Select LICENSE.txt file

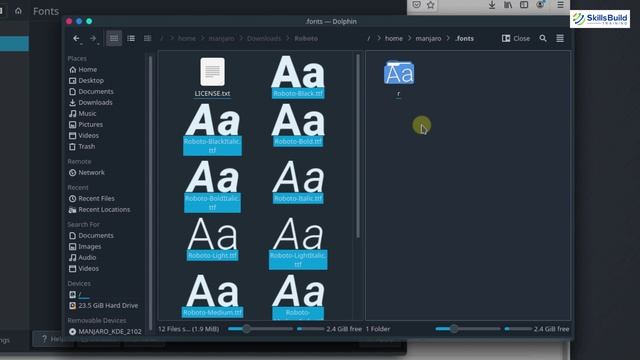(x=212, y=78)
